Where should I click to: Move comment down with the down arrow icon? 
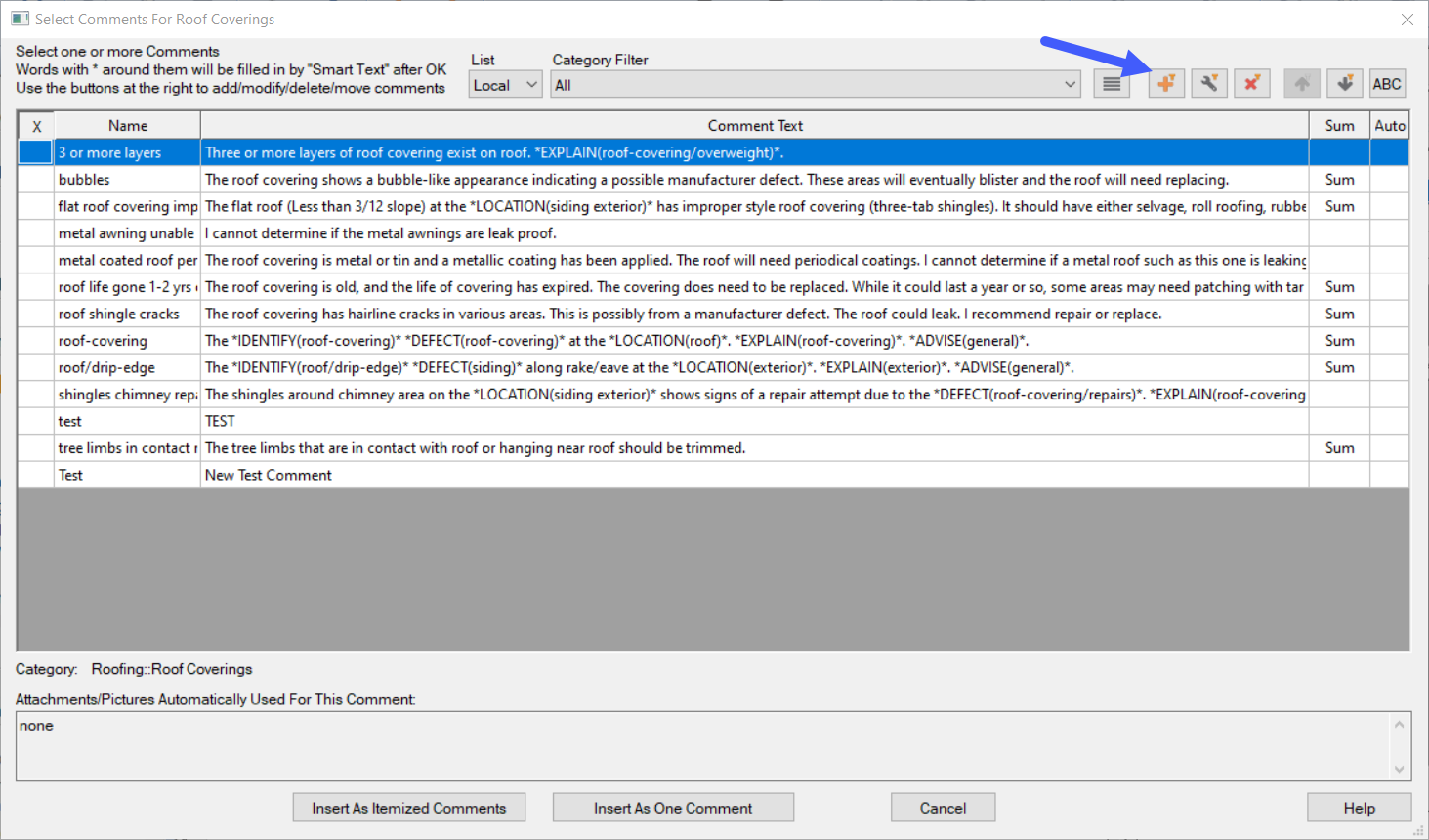(1344, 84)
